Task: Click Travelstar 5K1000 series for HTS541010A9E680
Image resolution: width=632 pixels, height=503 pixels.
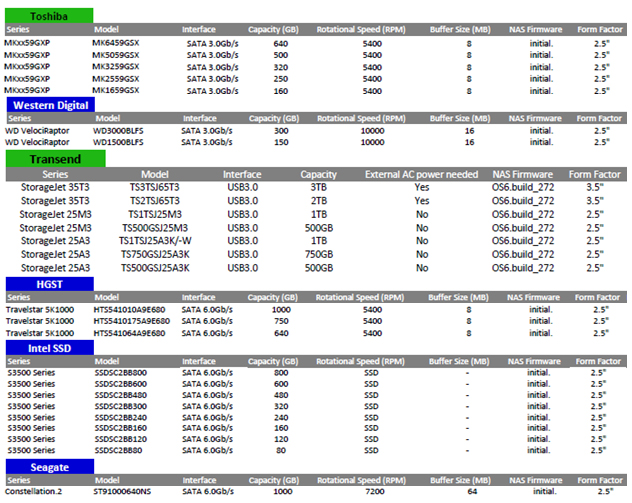Action: tap(40, 310)
